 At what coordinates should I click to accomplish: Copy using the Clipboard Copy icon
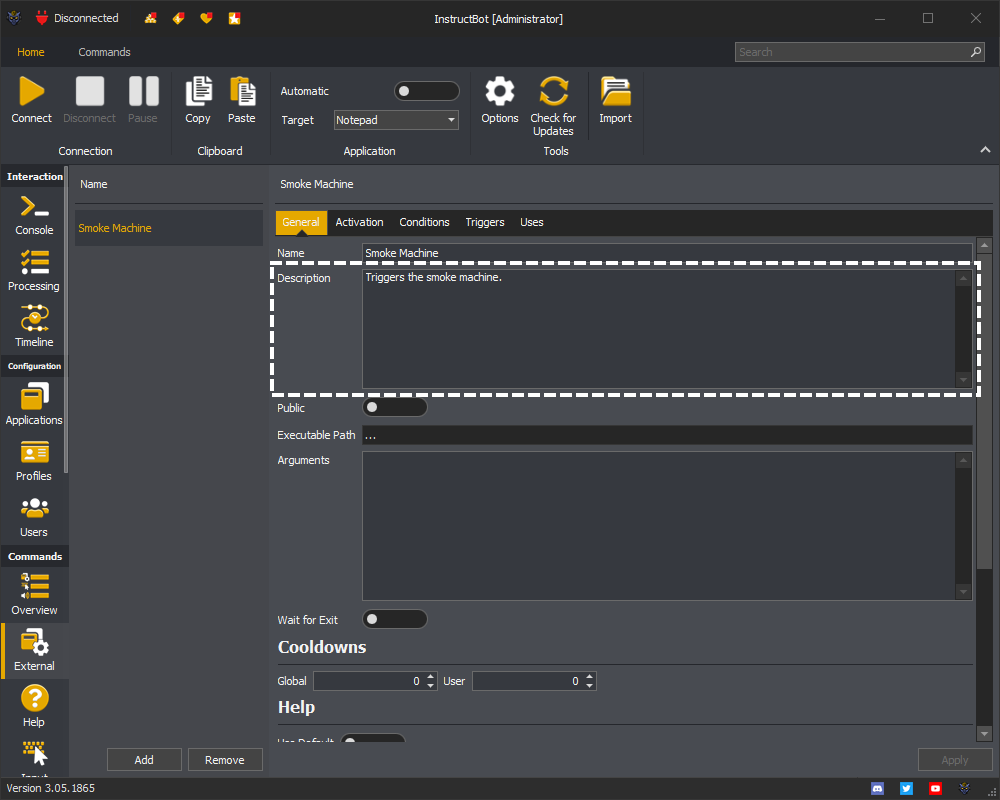[198, 91]
